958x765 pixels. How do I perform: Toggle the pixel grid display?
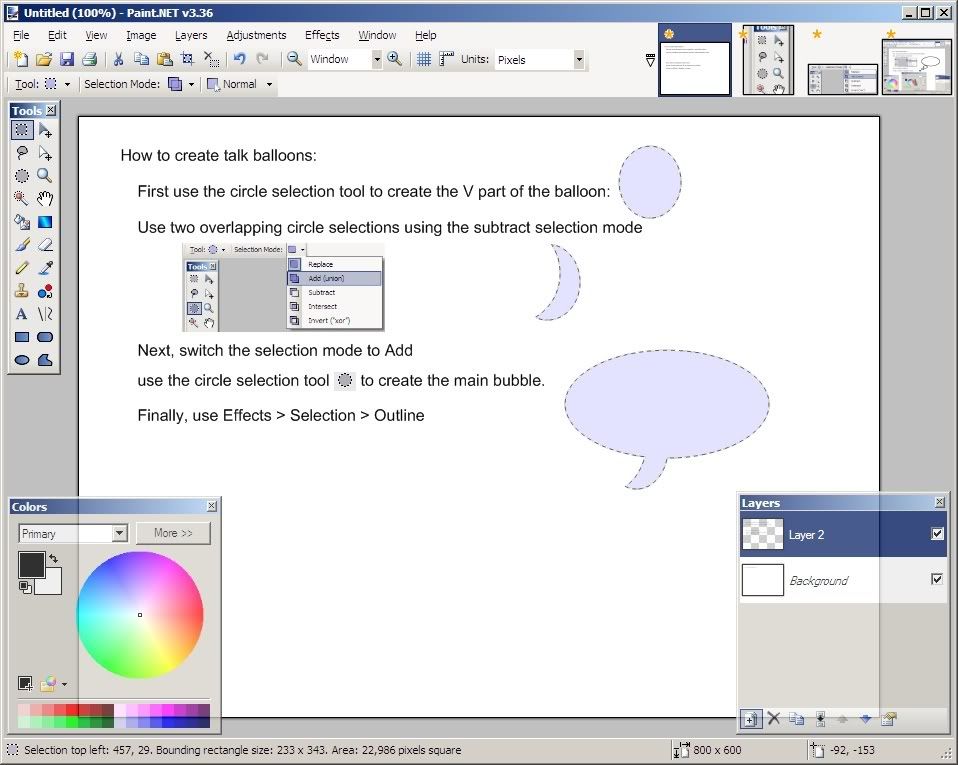pos(424,59)
